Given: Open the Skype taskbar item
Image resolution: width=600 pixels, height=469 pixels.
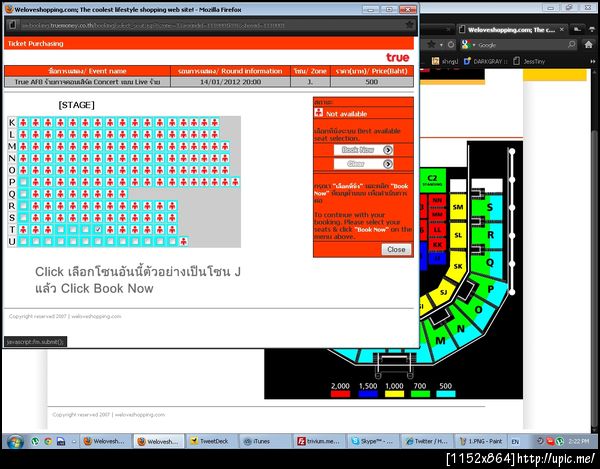Looking at the screenshot, I should point(372,441).
